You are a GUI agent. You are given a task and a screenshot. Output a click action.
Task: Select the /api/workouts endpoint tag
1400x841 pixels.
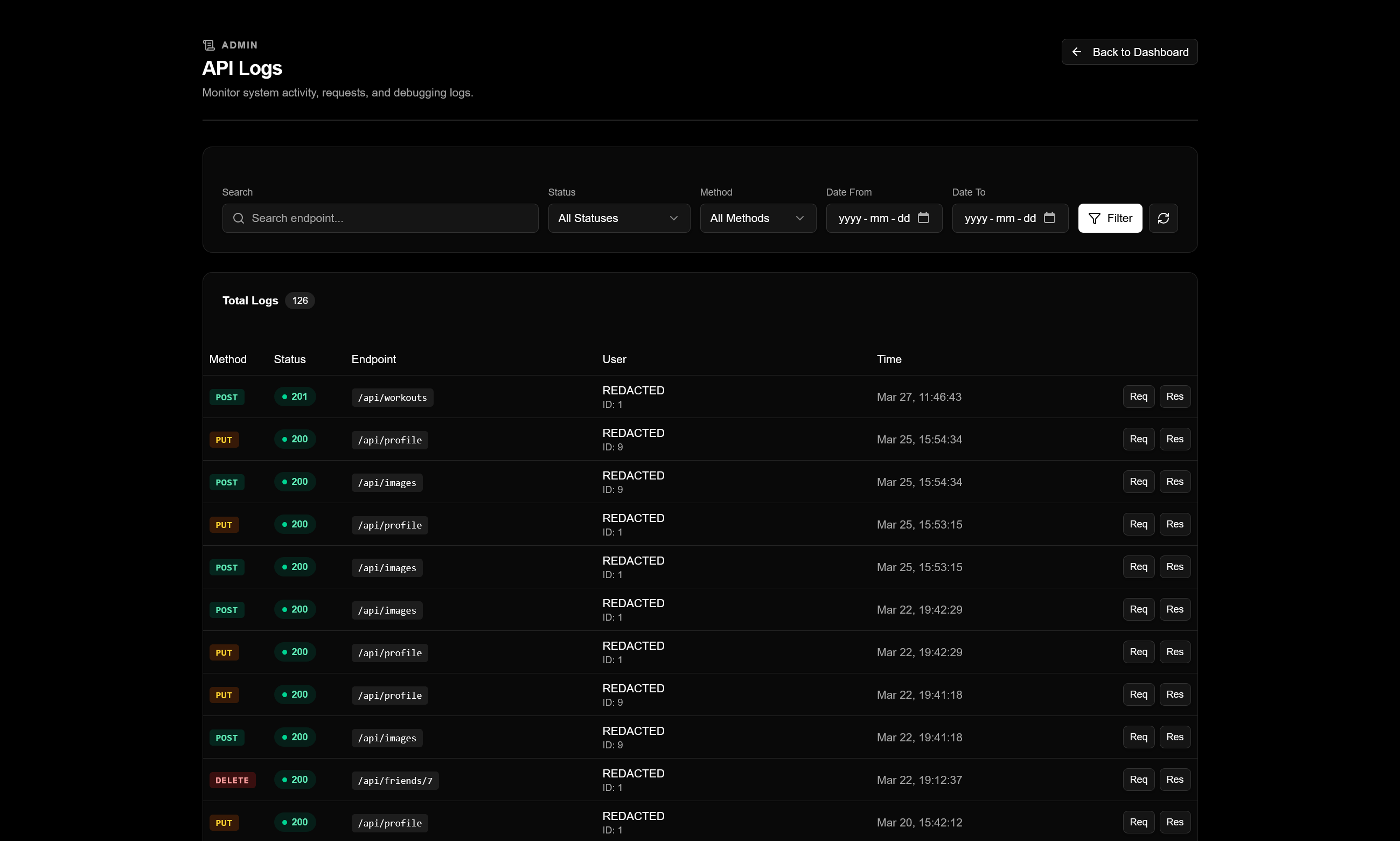tap(392, 397)
